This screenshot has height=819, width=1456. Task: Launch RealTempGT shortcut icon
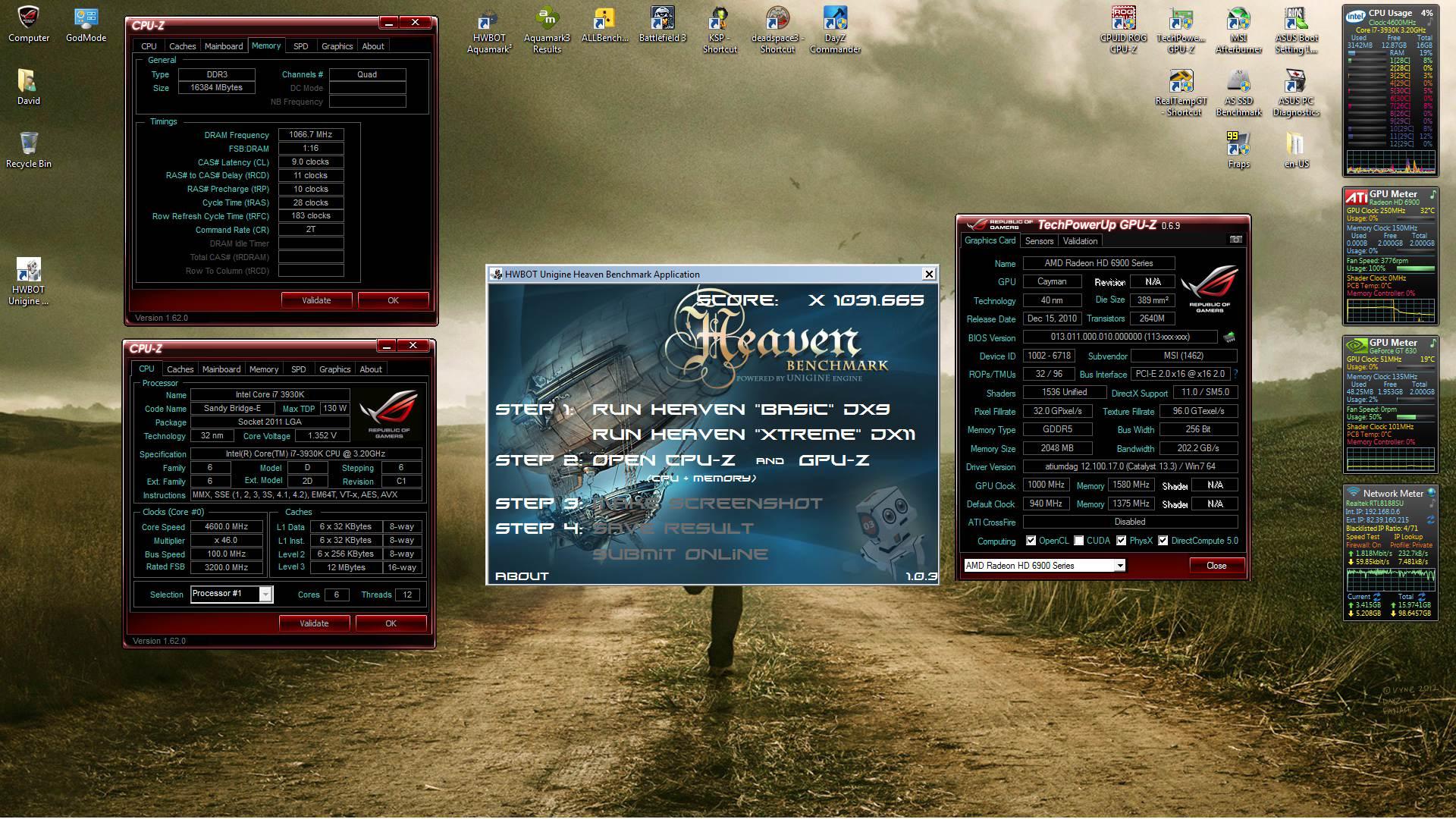coord(1181,93)
